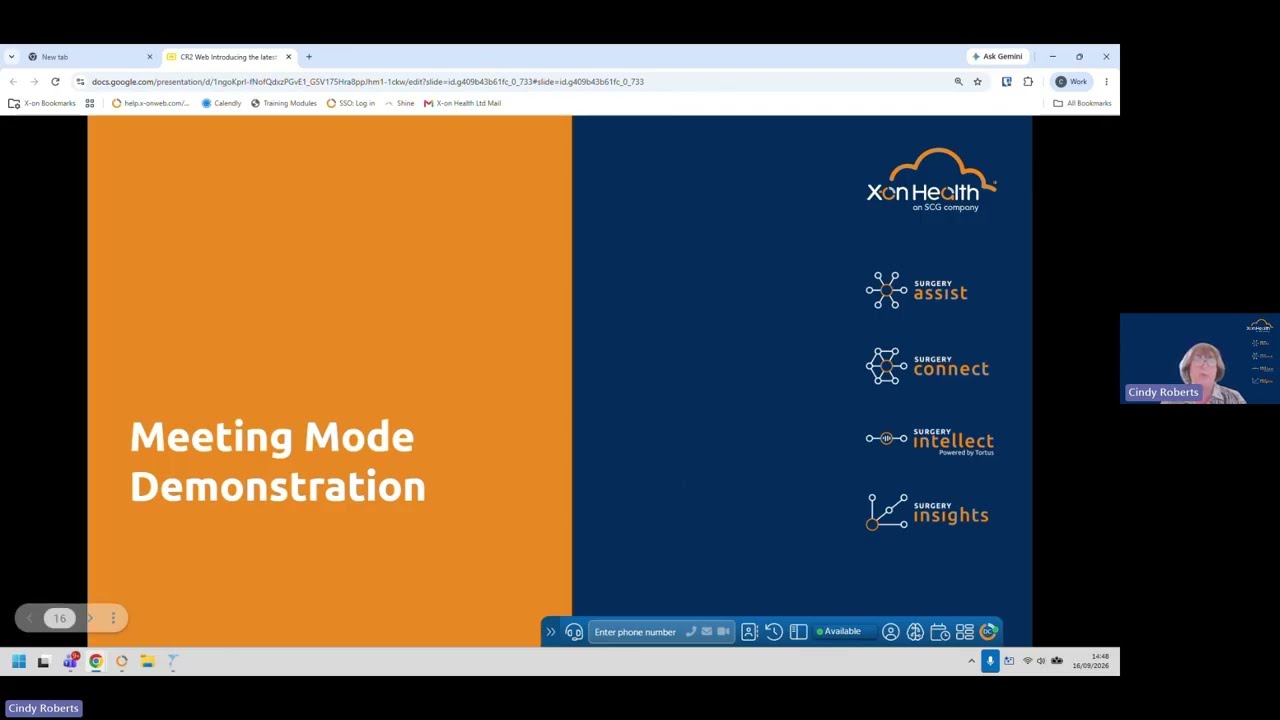The width and height of the screenshot is (1280, 720).
Task: Select the CR2 Web Introducing the latest tab
Action: click(229, 57)
